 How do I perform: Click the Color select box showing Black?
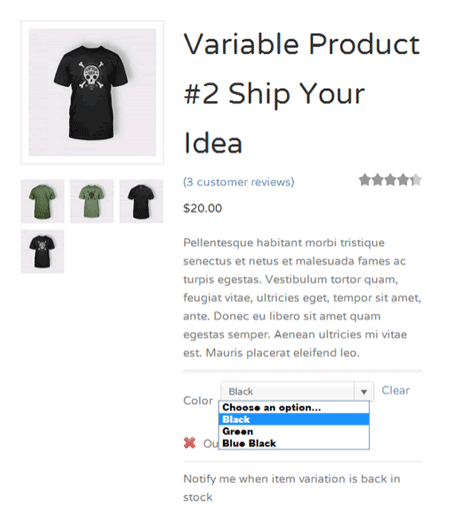tap(297, 392)
